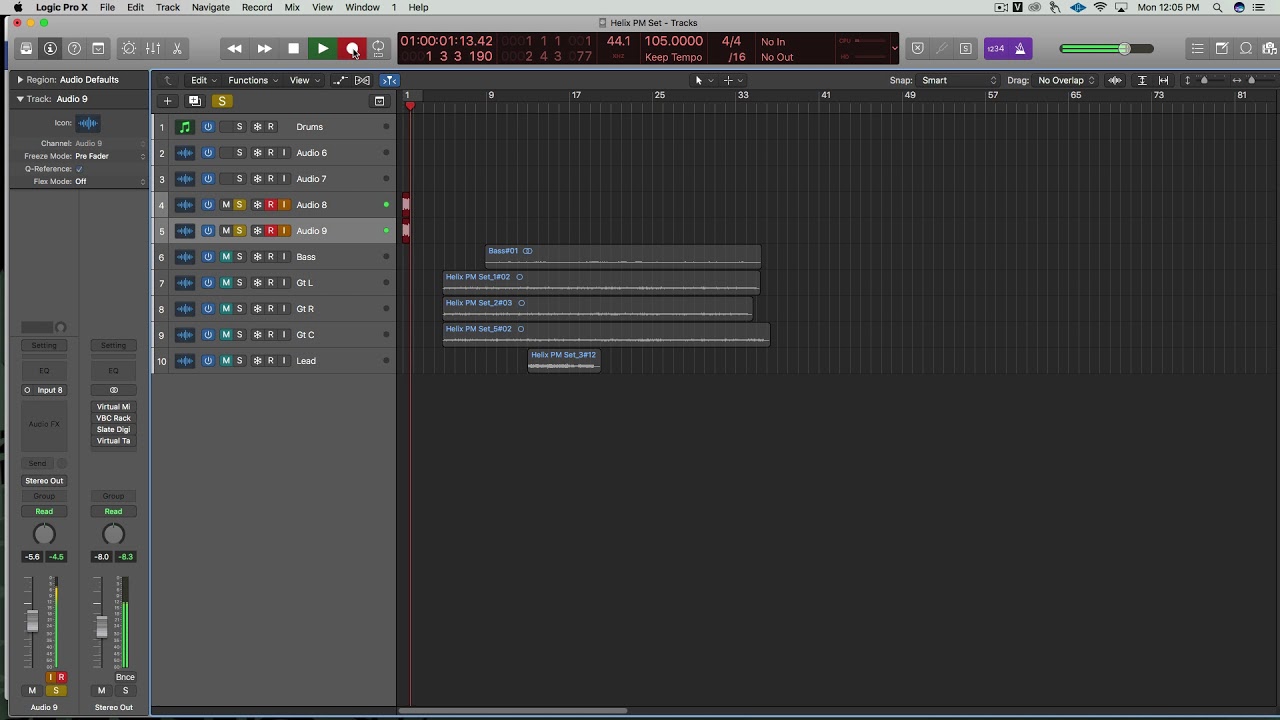Viewport: 1280px width, 720px height.
Task: Open the Record menu
Action: (257, 7)
